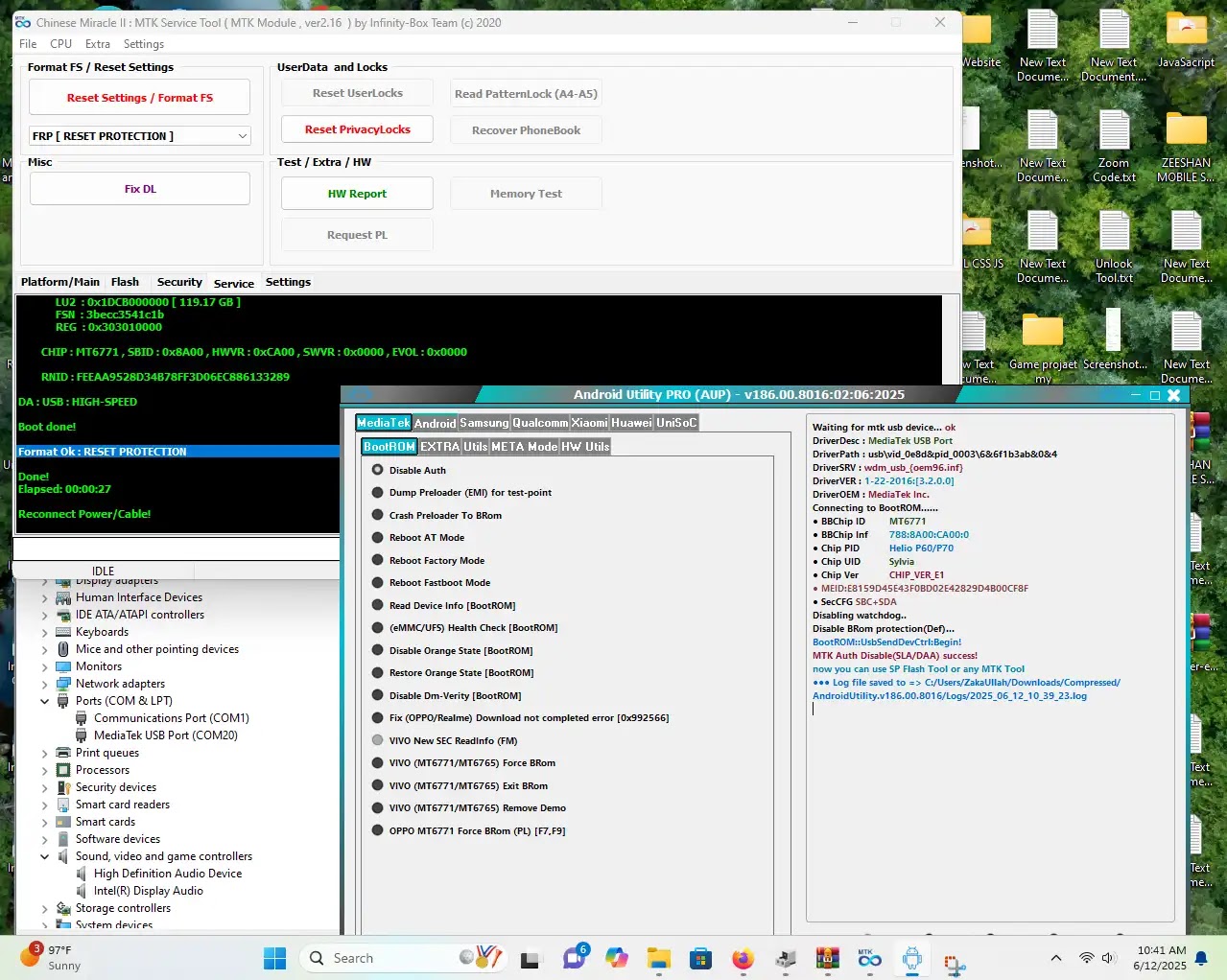
Task: Select Communications Port (COM1) in Device Manager
Action: click(x=171, y=718)
